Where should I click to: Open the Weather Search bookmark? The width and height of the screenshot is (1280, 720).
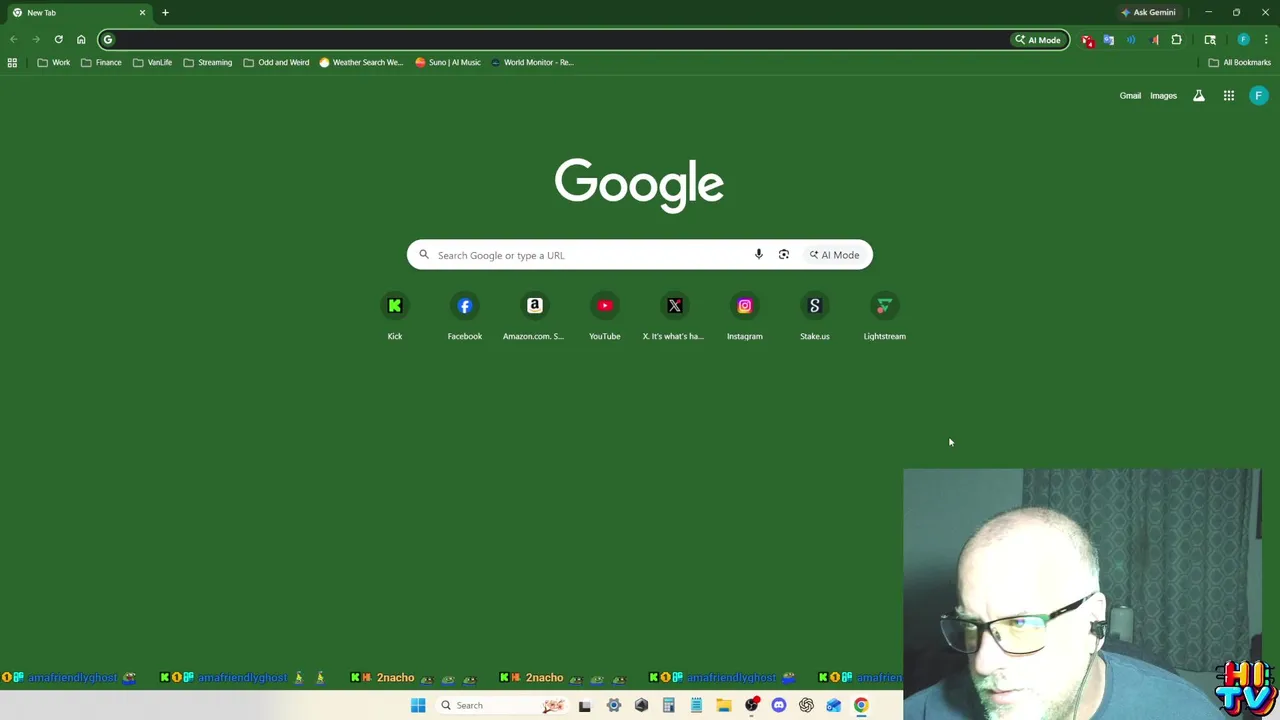pyautogui.click(x=361, y=62)
